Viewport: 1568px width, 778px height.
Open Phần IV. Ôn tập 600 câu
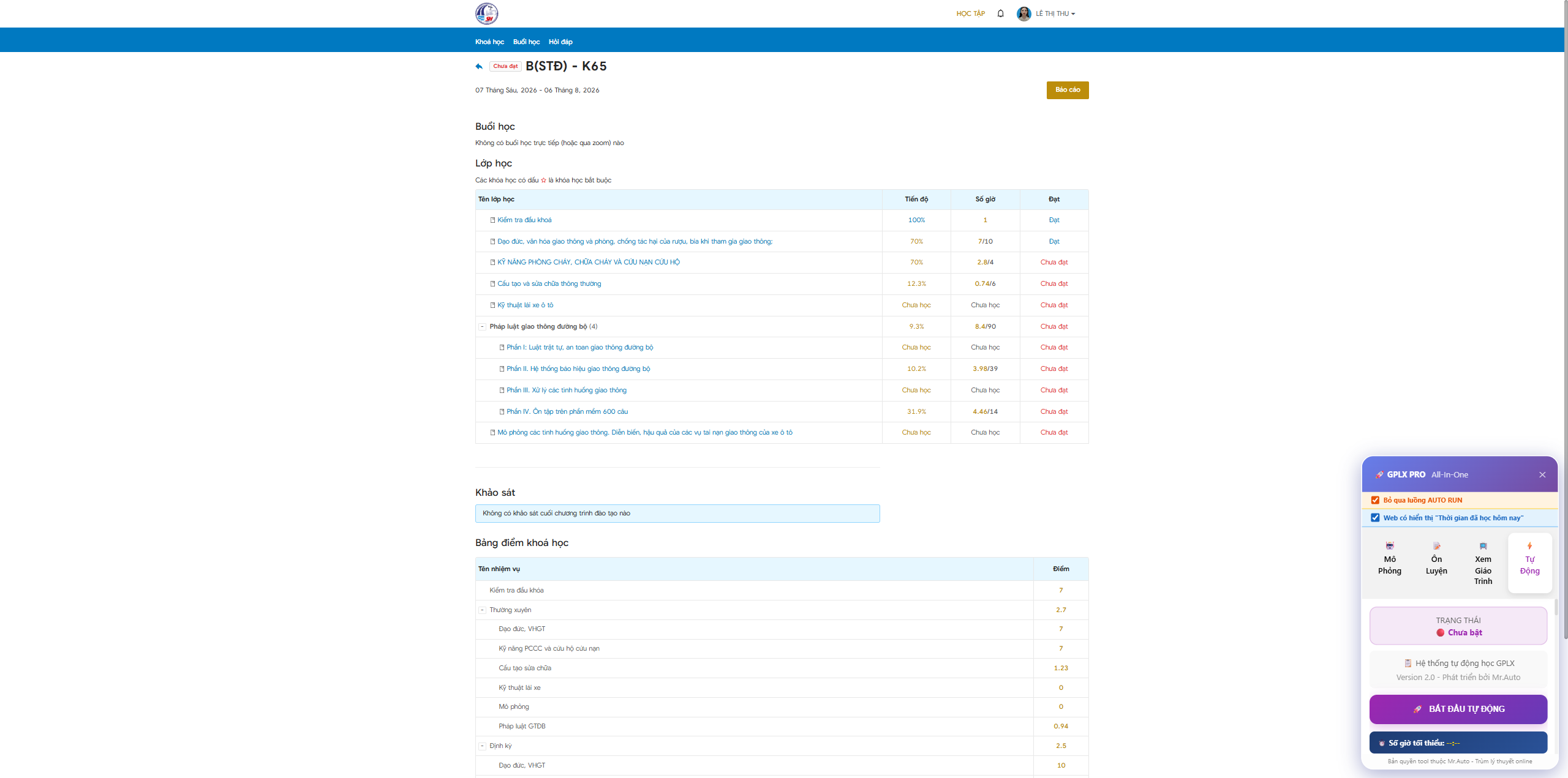(567, 411)
